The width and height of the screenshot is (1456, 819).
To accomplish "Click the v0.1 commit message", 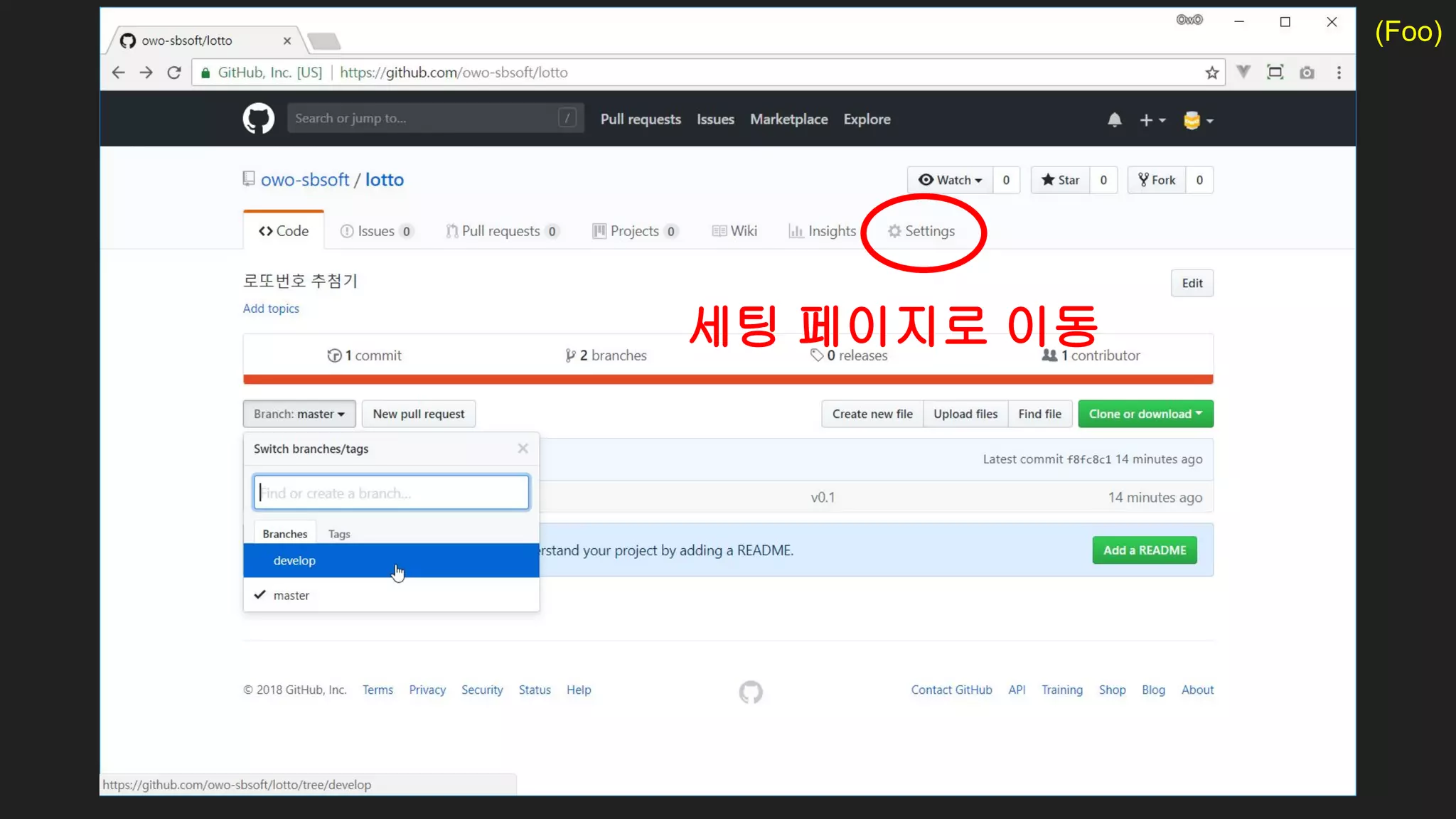I will 823,498.
